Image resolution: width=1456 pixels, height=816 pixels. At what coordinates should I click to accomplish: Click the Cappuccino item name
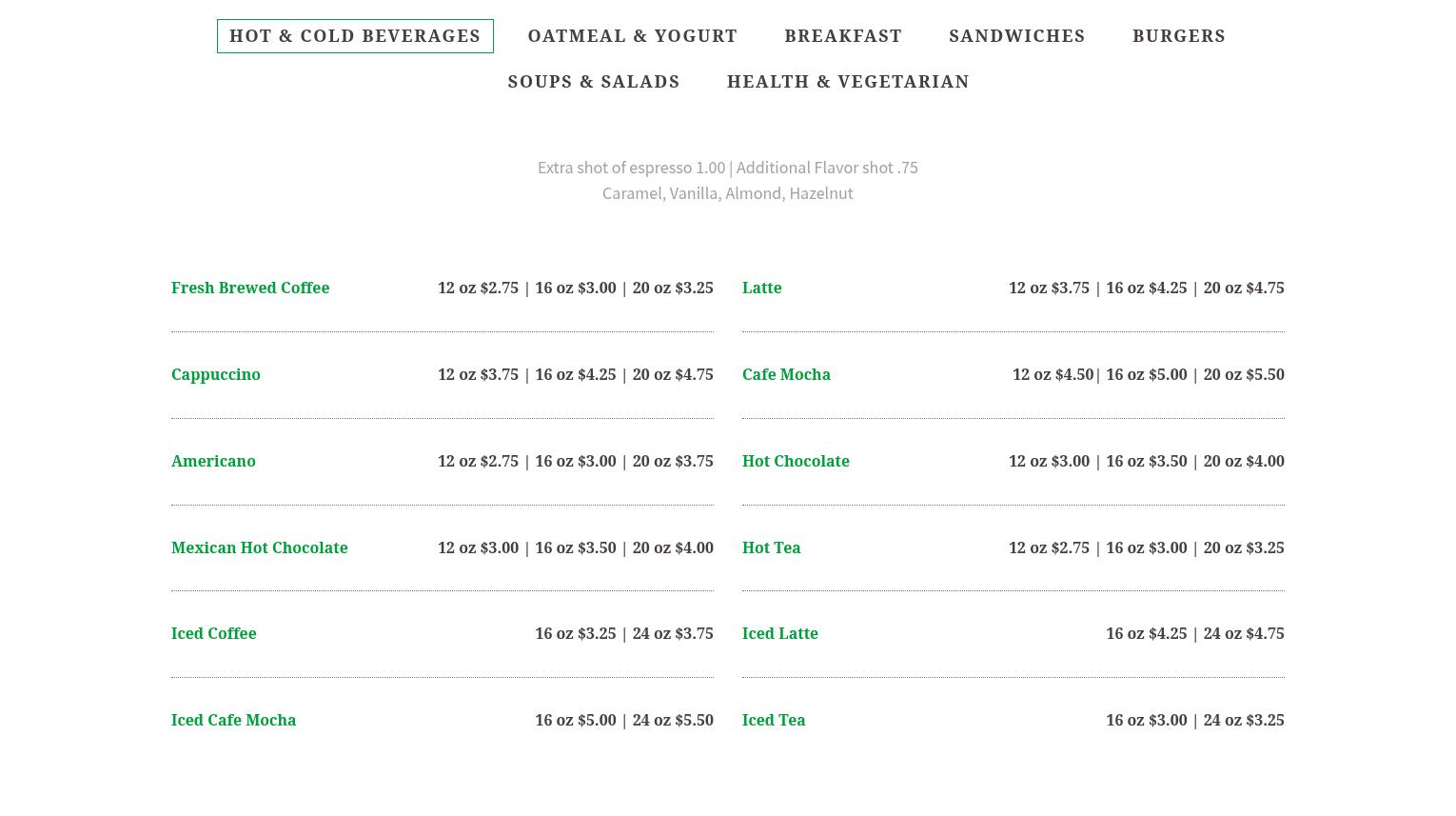coord(216,374)
